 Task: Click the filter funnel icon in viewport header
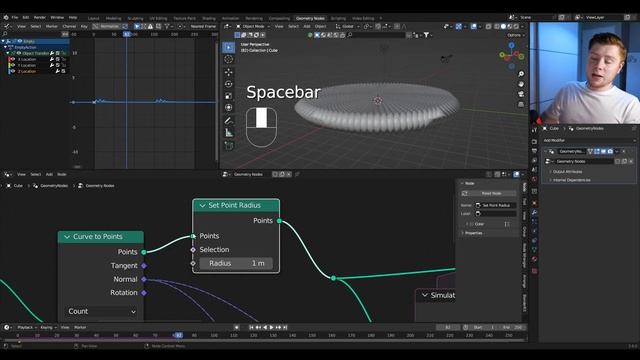pos(427,35)
